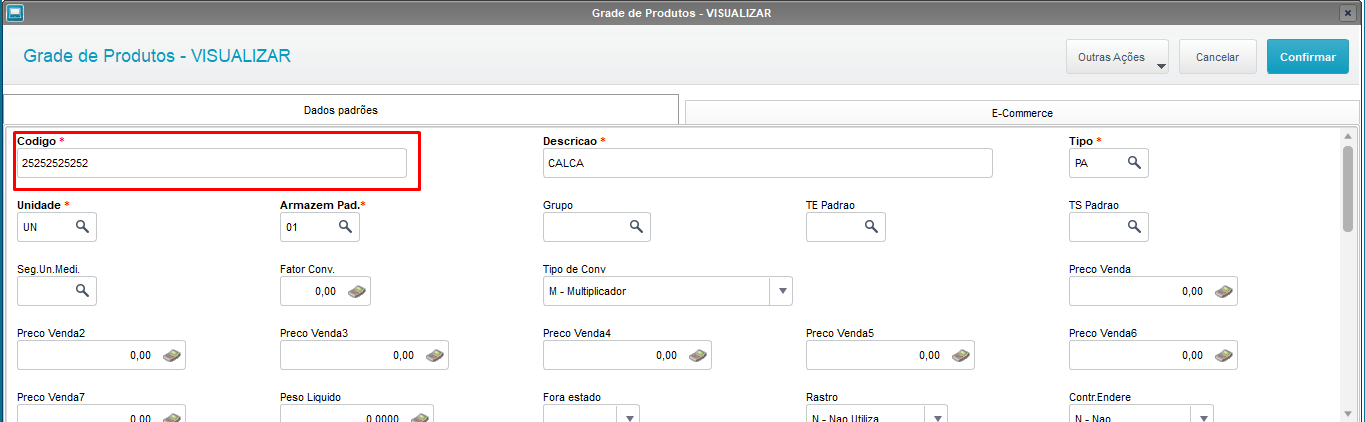Open lookup magnifier for Tipo field

1134,162
